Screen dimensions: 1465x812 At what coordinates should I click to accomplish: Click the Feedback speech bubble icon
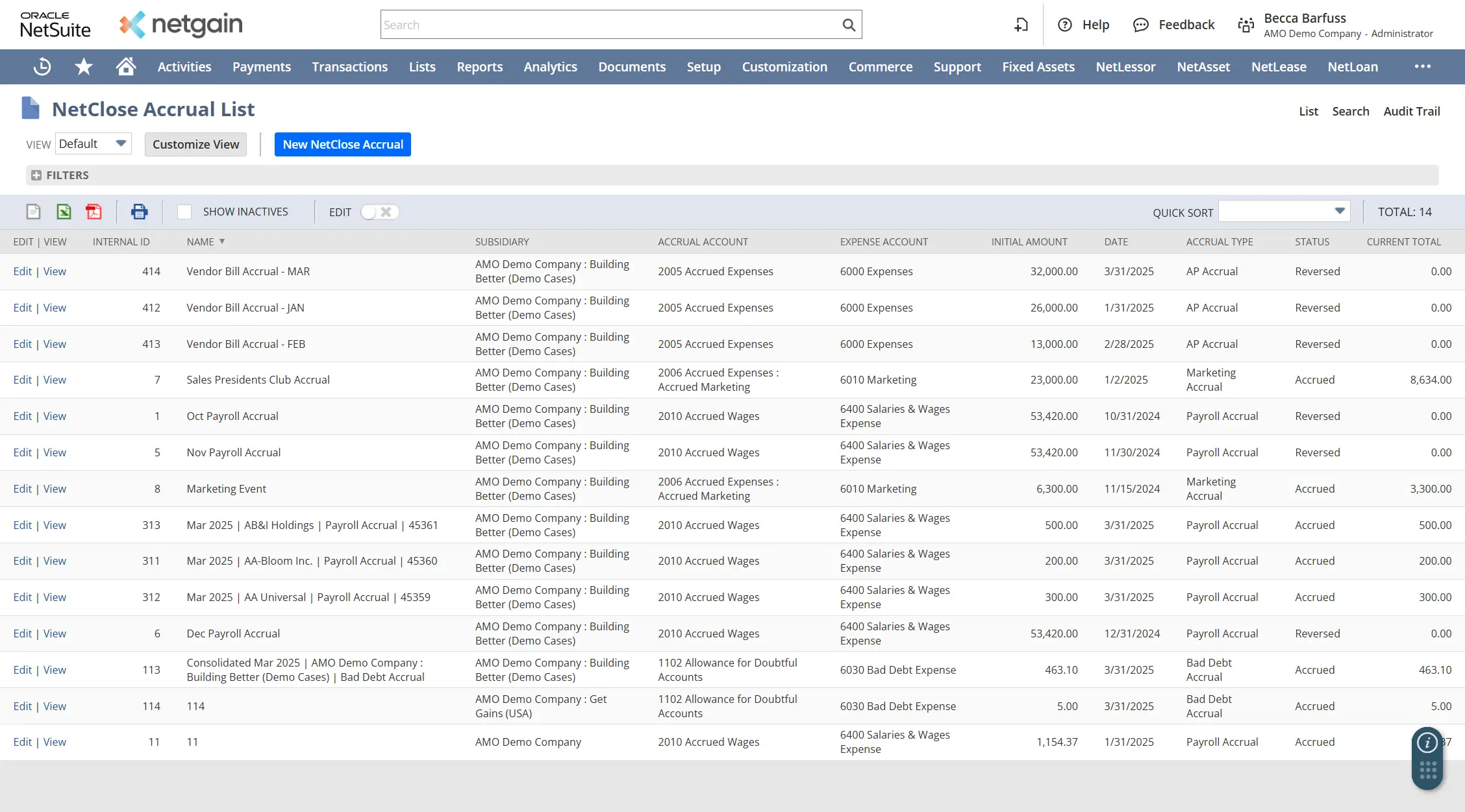[1140, 25]
